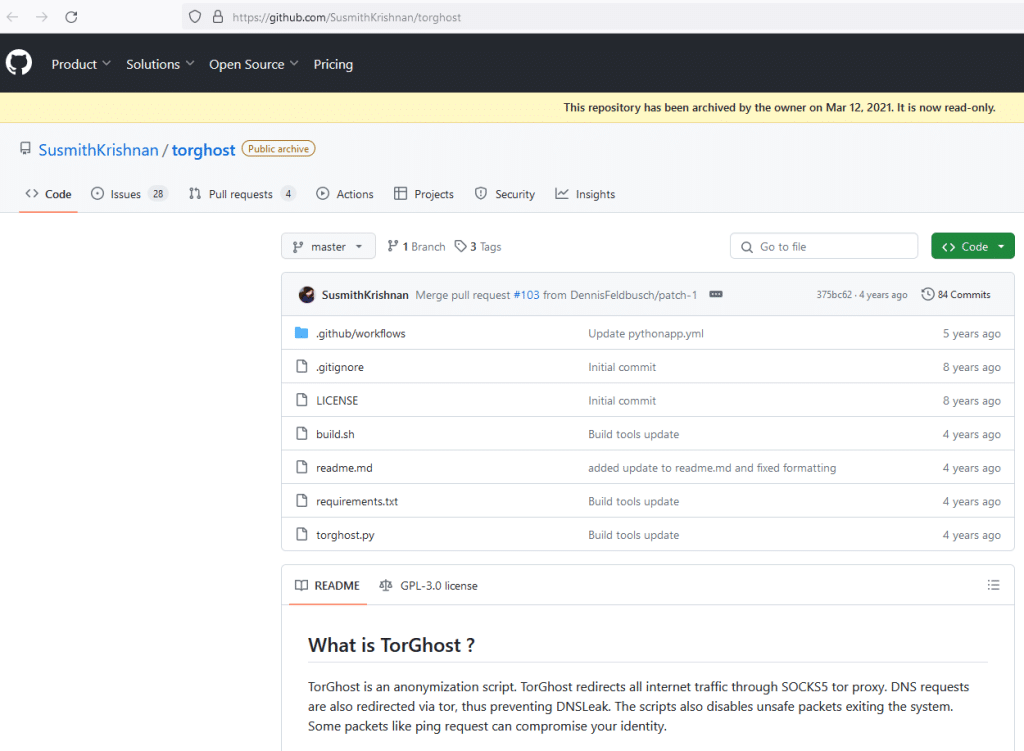1024x751 pixels.
Task: Click the file icon next to LICENSE
Action: pos(301,400)
